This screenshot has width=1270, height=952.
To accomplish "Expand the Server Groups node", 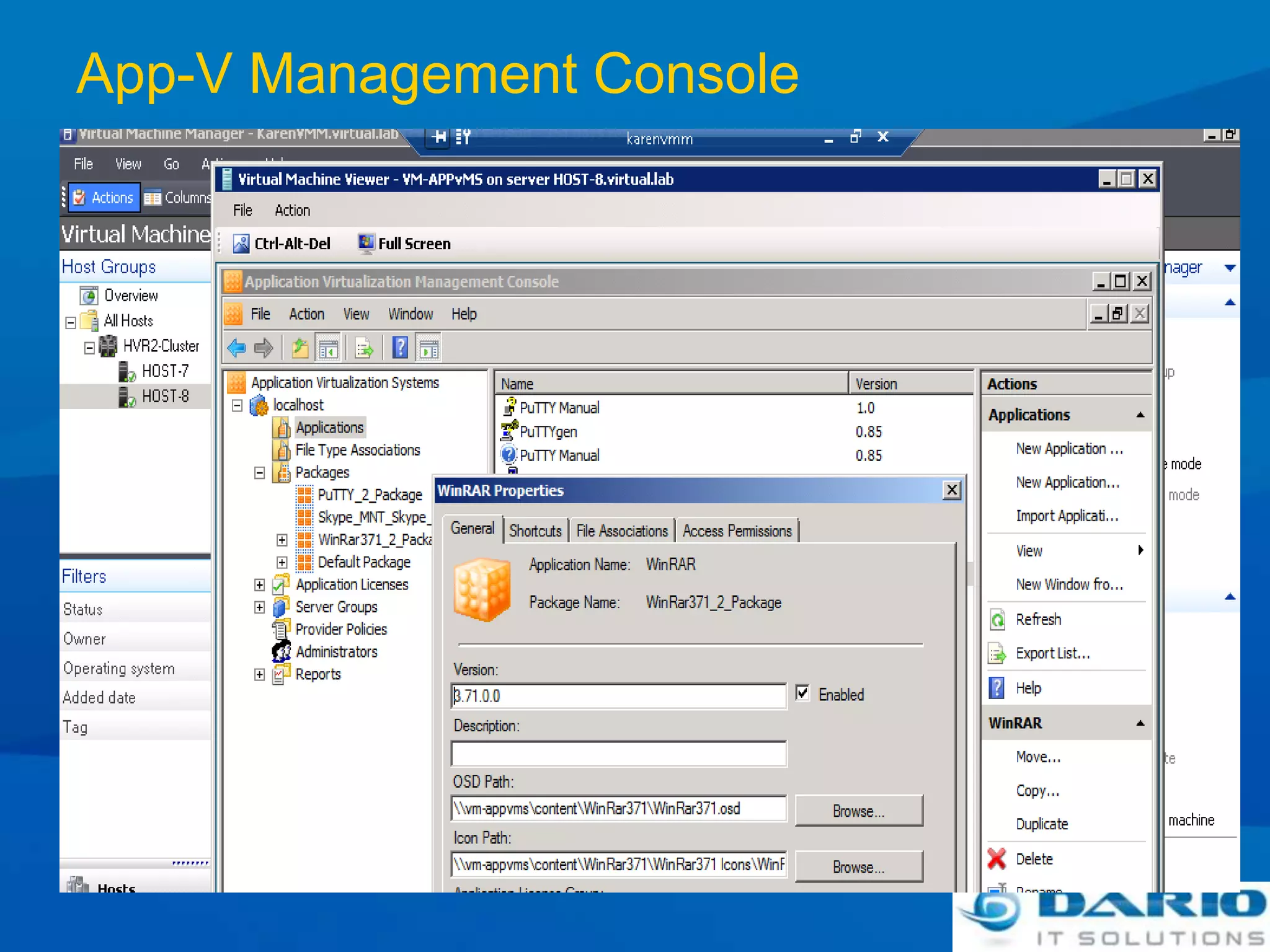I will 260,607.
